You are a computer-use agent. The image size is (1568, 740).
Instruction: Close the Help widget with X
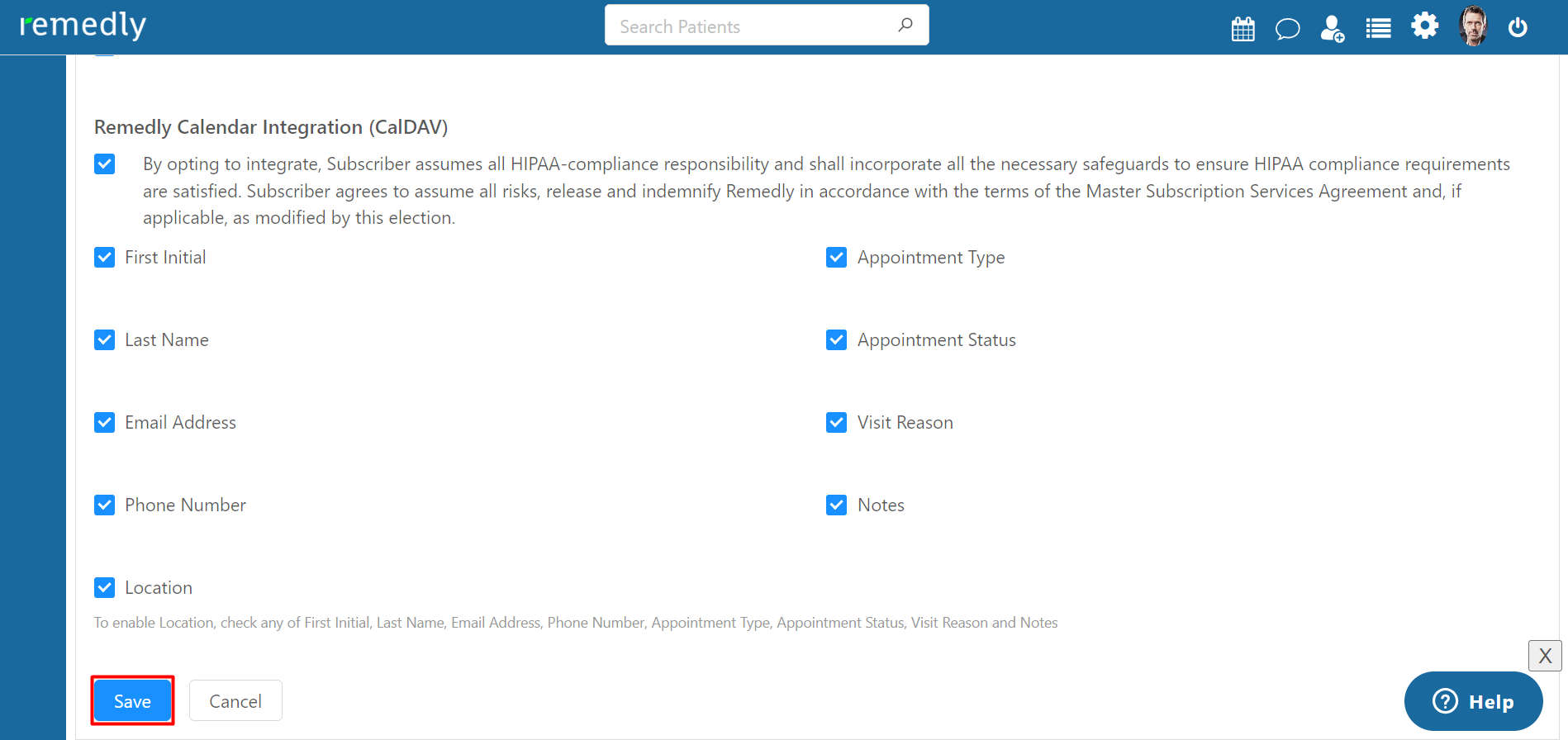[1545, 656]
